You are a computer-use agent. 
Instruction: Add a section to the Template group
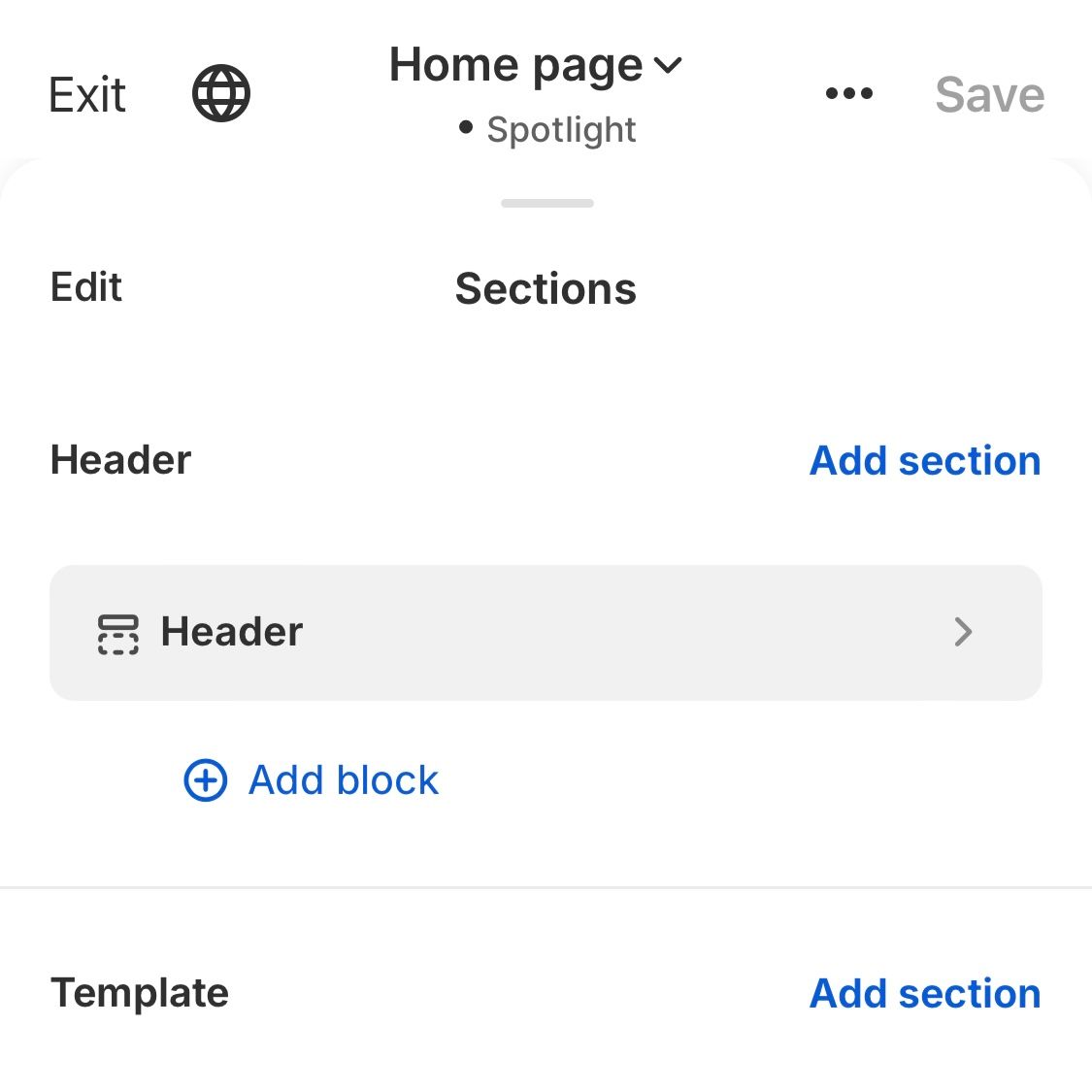(925, 993)
